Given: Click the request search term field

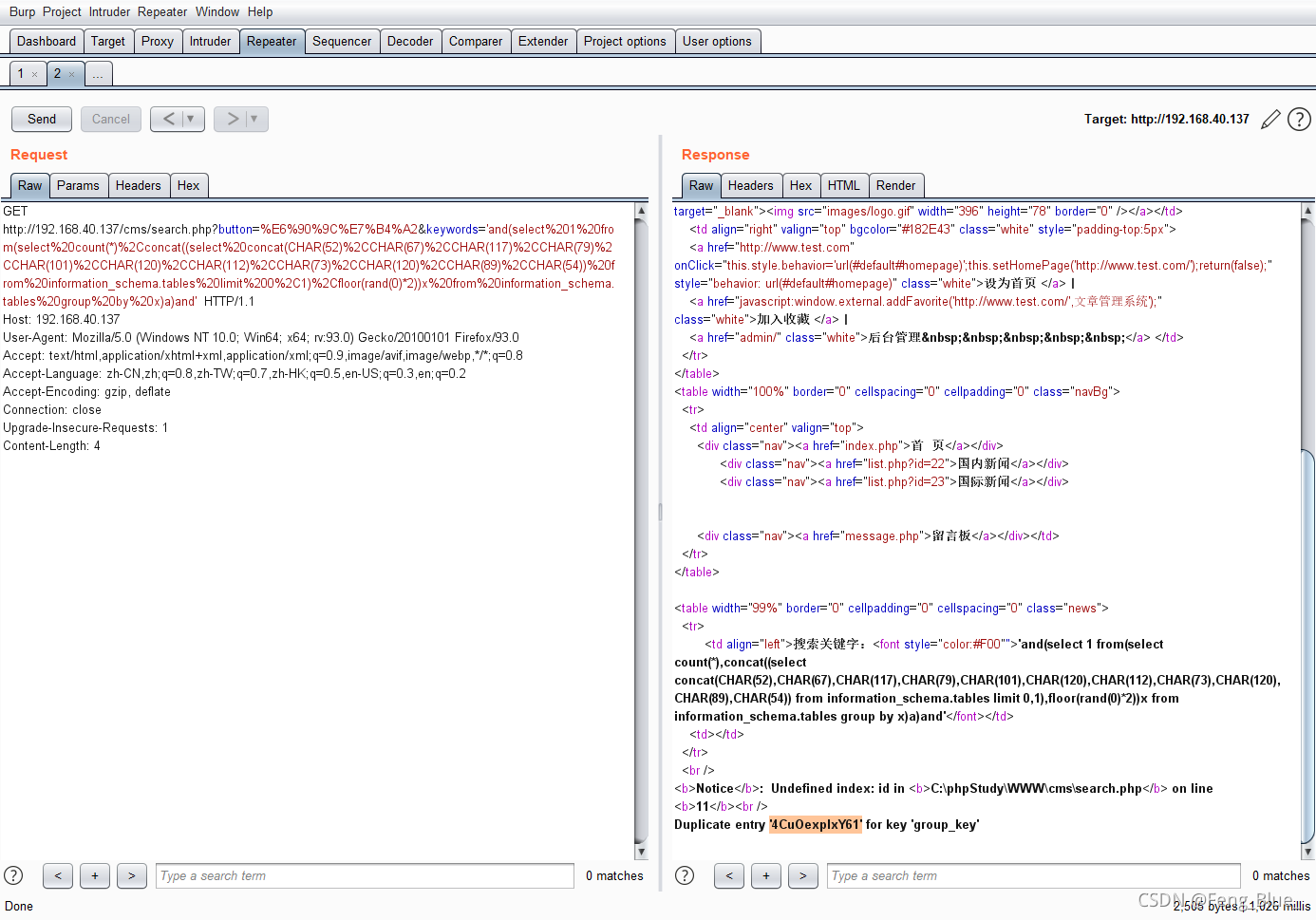Looking at the screenshot, I should [x=365, y=875].
